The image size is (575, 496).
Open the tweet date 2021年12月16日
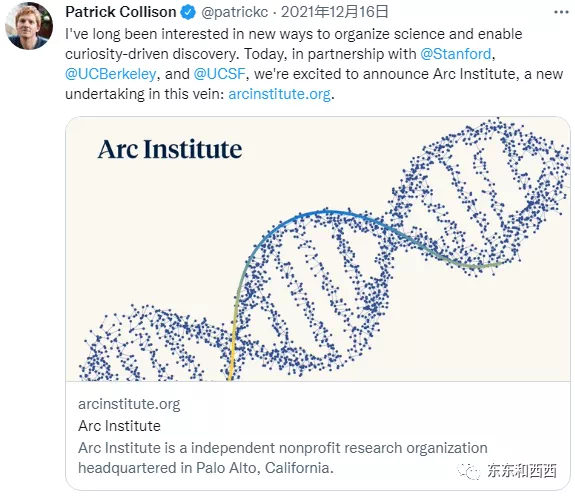[334, 12]
